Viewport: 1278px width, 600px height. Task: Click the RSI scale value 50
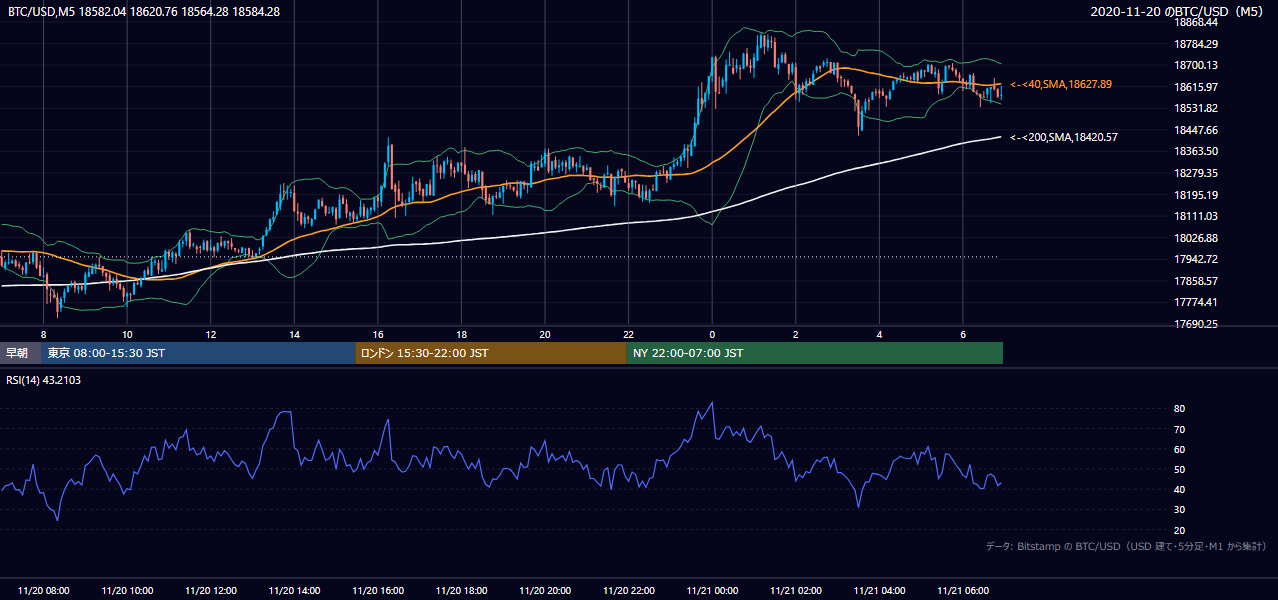1180,469
